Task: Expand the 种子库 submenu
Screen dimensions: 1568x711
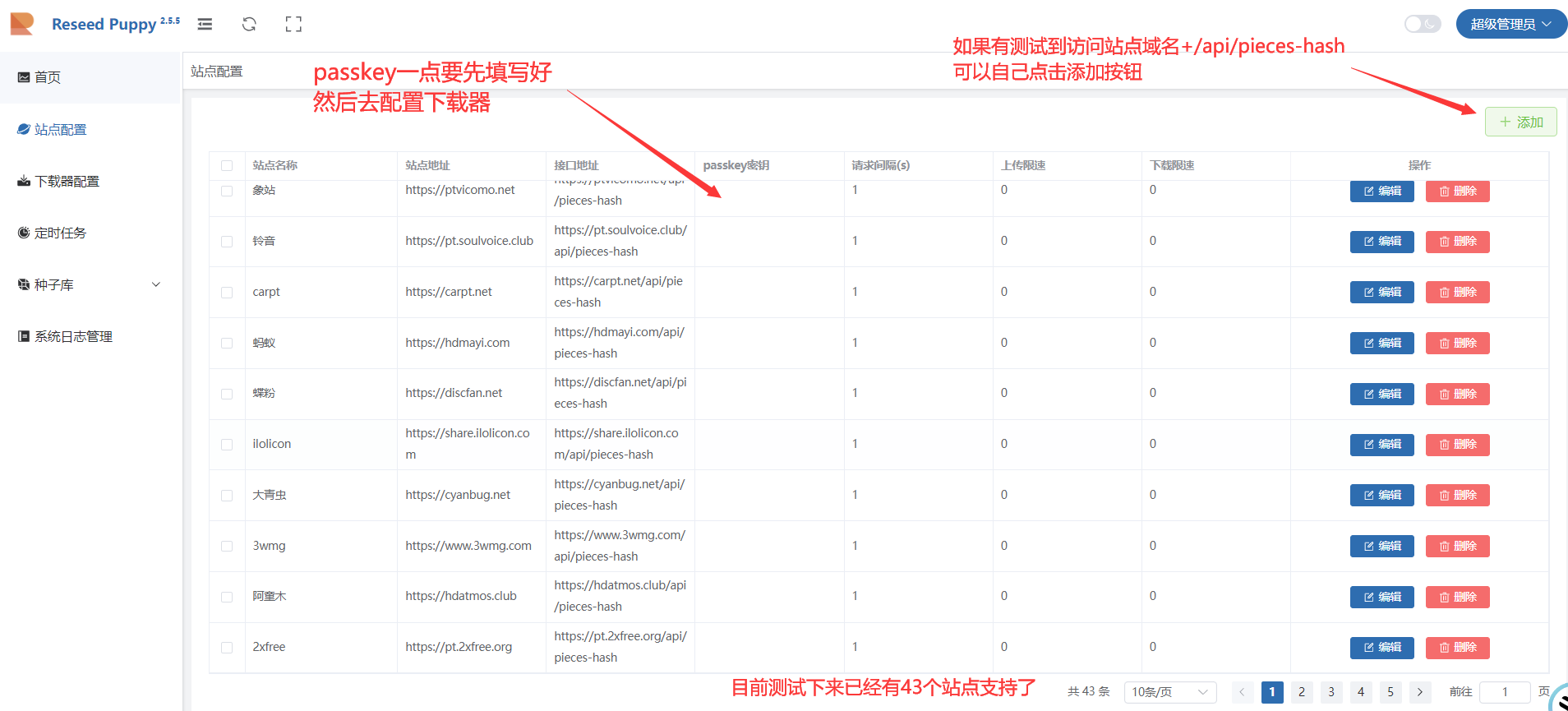Action: click(89, 285)
